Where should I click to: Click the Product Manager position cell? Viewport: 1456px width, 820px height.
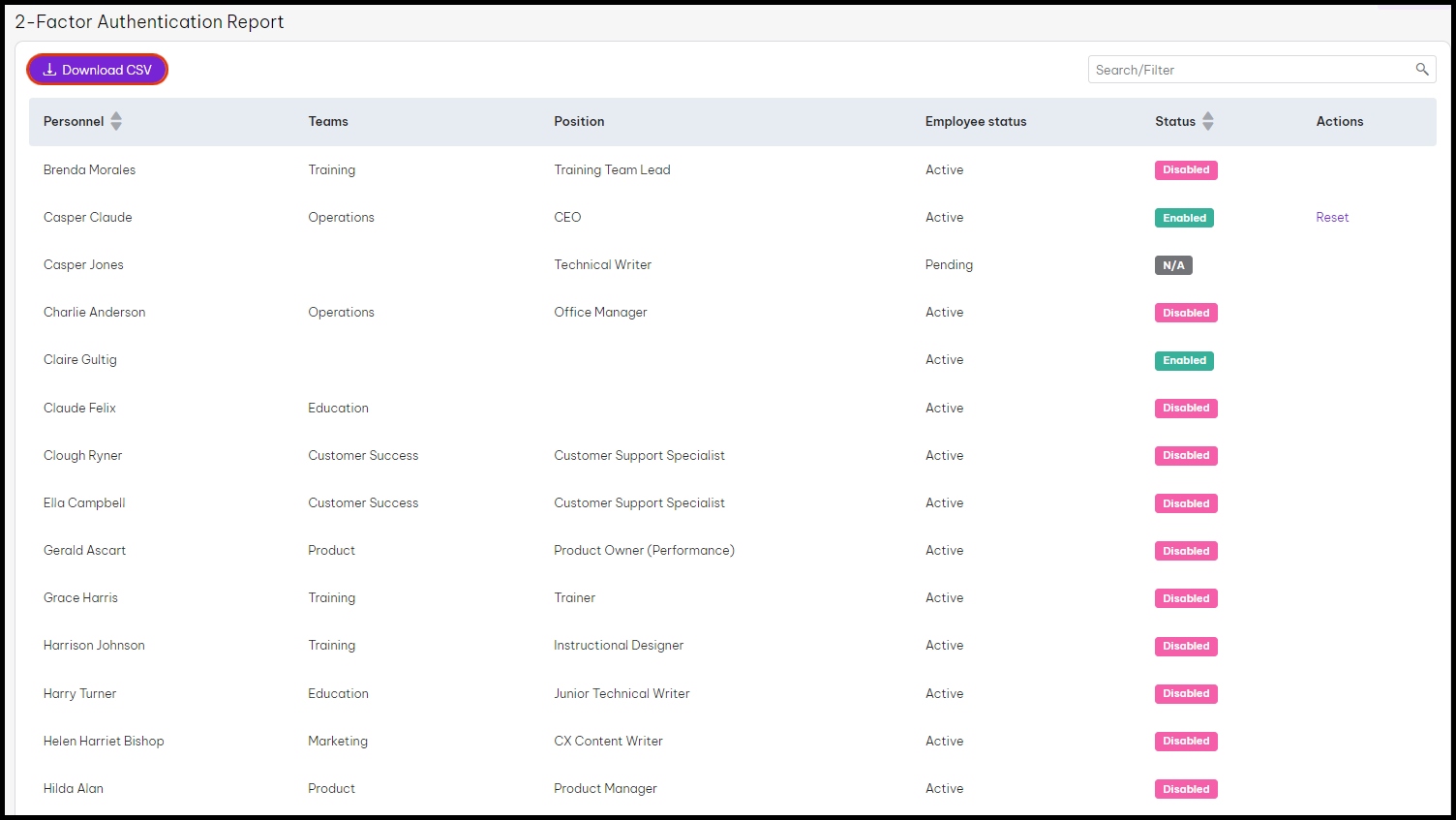[x=605, y=789]
